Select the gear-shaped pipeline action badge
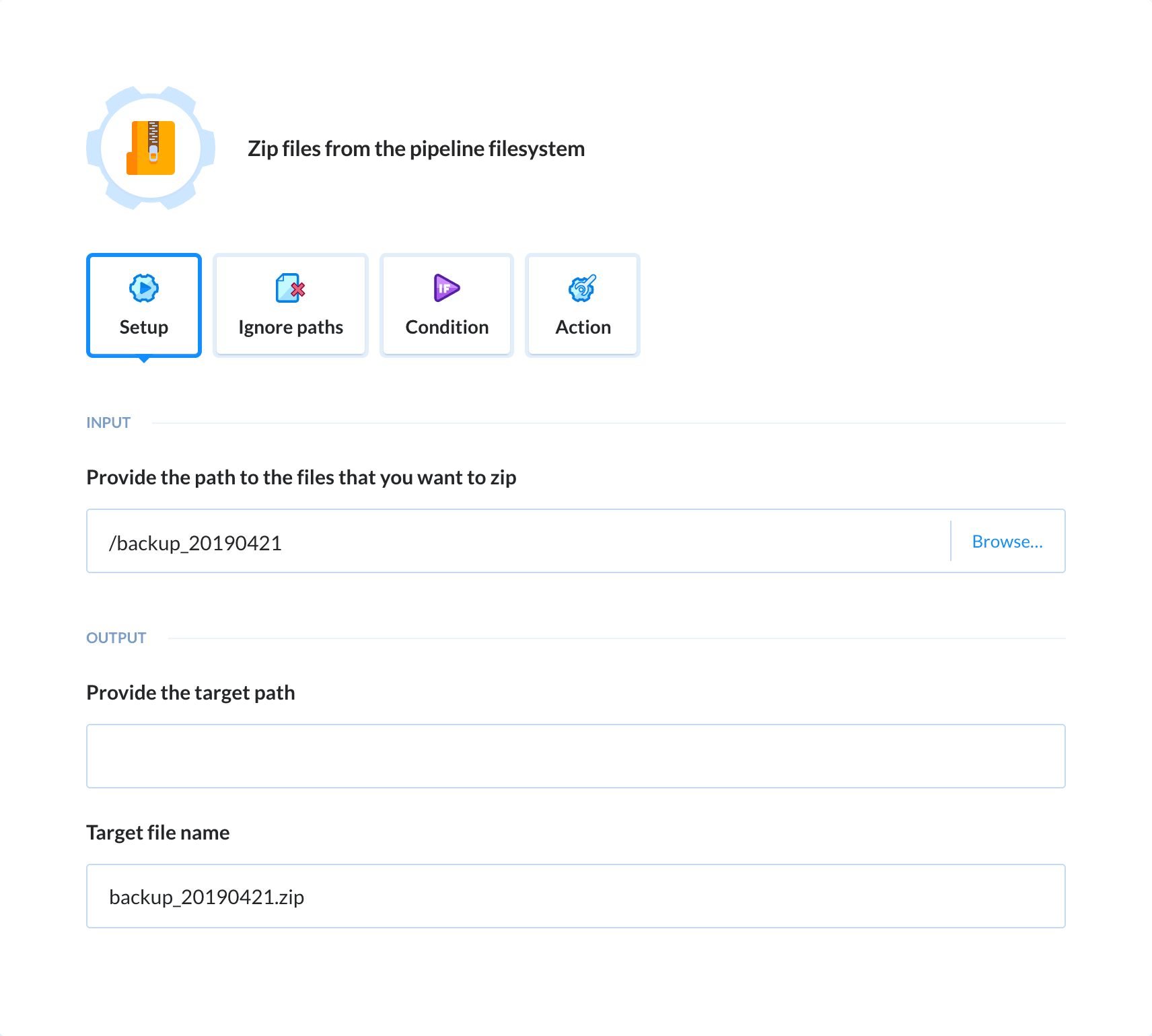 tap(149, 148)
